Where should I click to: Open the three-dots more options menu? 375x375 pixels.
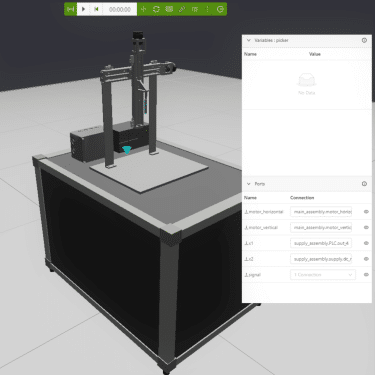(207, 9)
